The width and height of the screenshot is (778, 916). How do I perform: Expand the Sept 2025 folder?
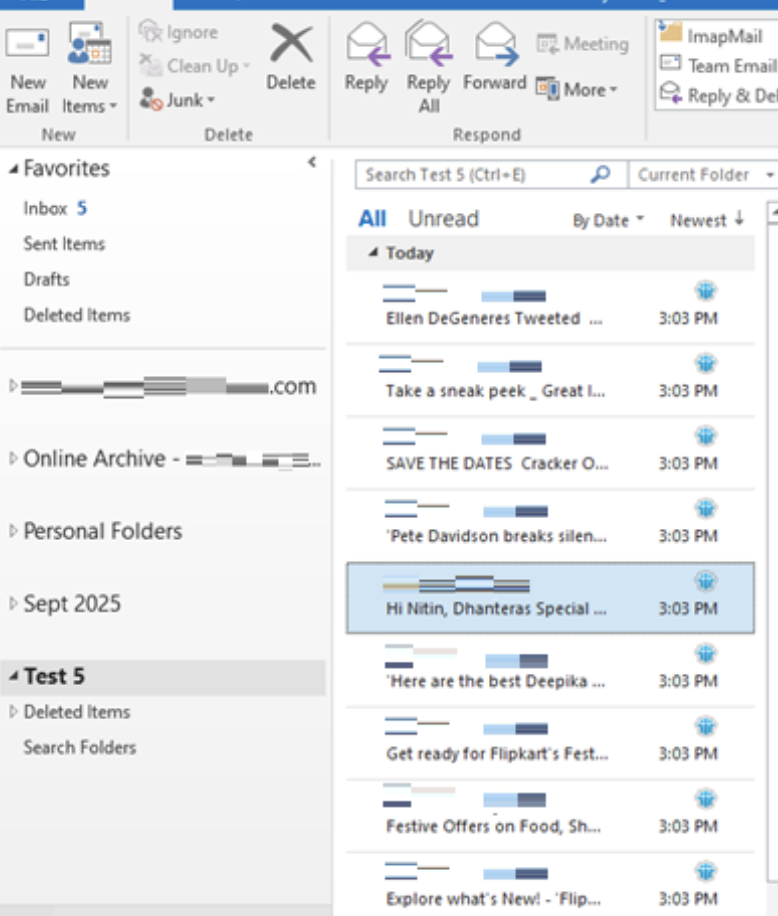tap(13, 604)
